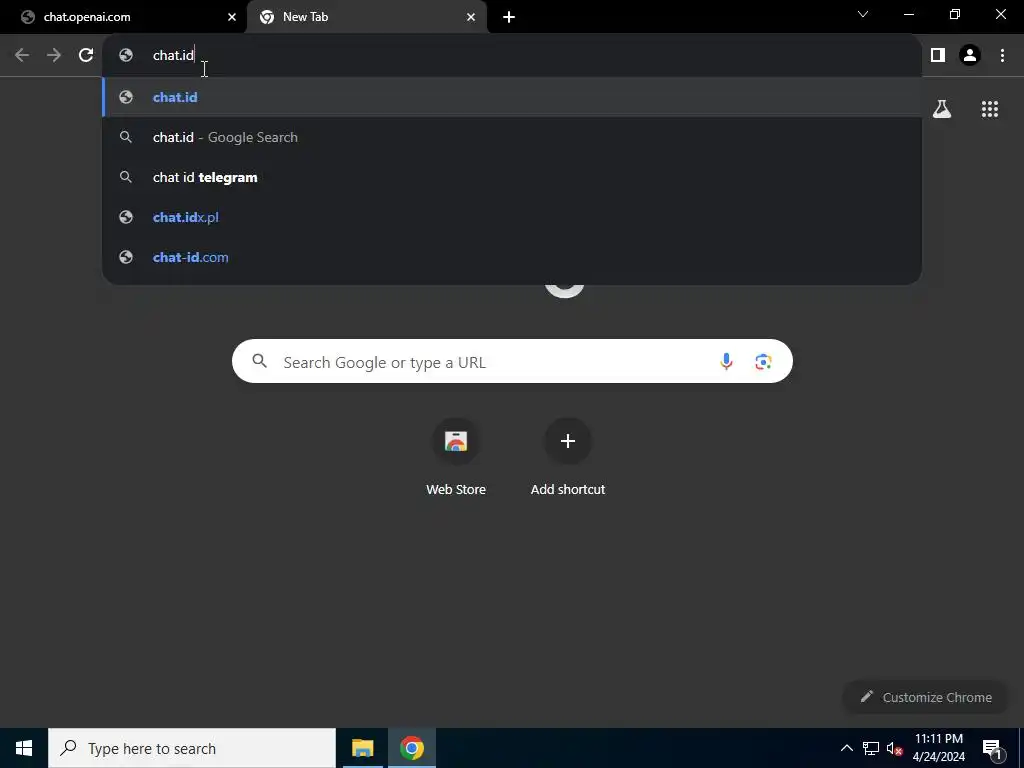
Task: Click the Add shortcut plus icon
Action: (x=568, y=441)
